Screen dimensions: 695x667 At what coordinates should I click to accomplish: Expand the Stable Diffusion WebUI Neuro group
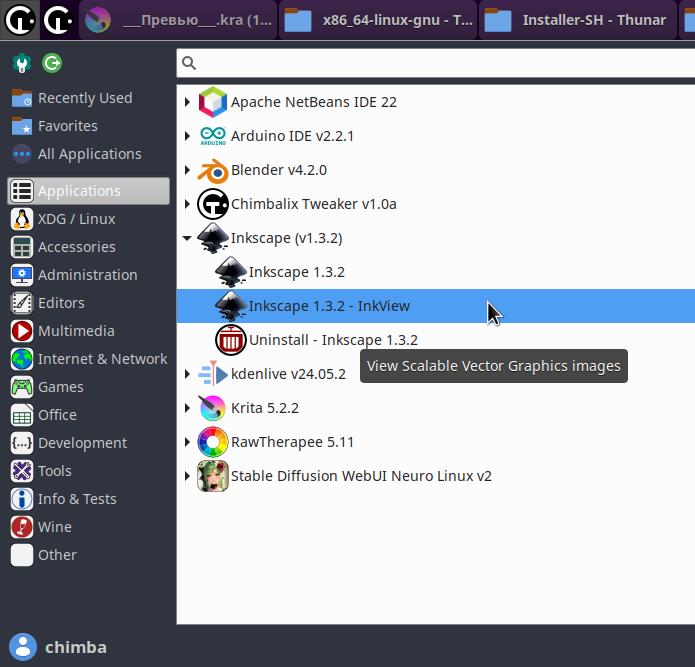187,476
